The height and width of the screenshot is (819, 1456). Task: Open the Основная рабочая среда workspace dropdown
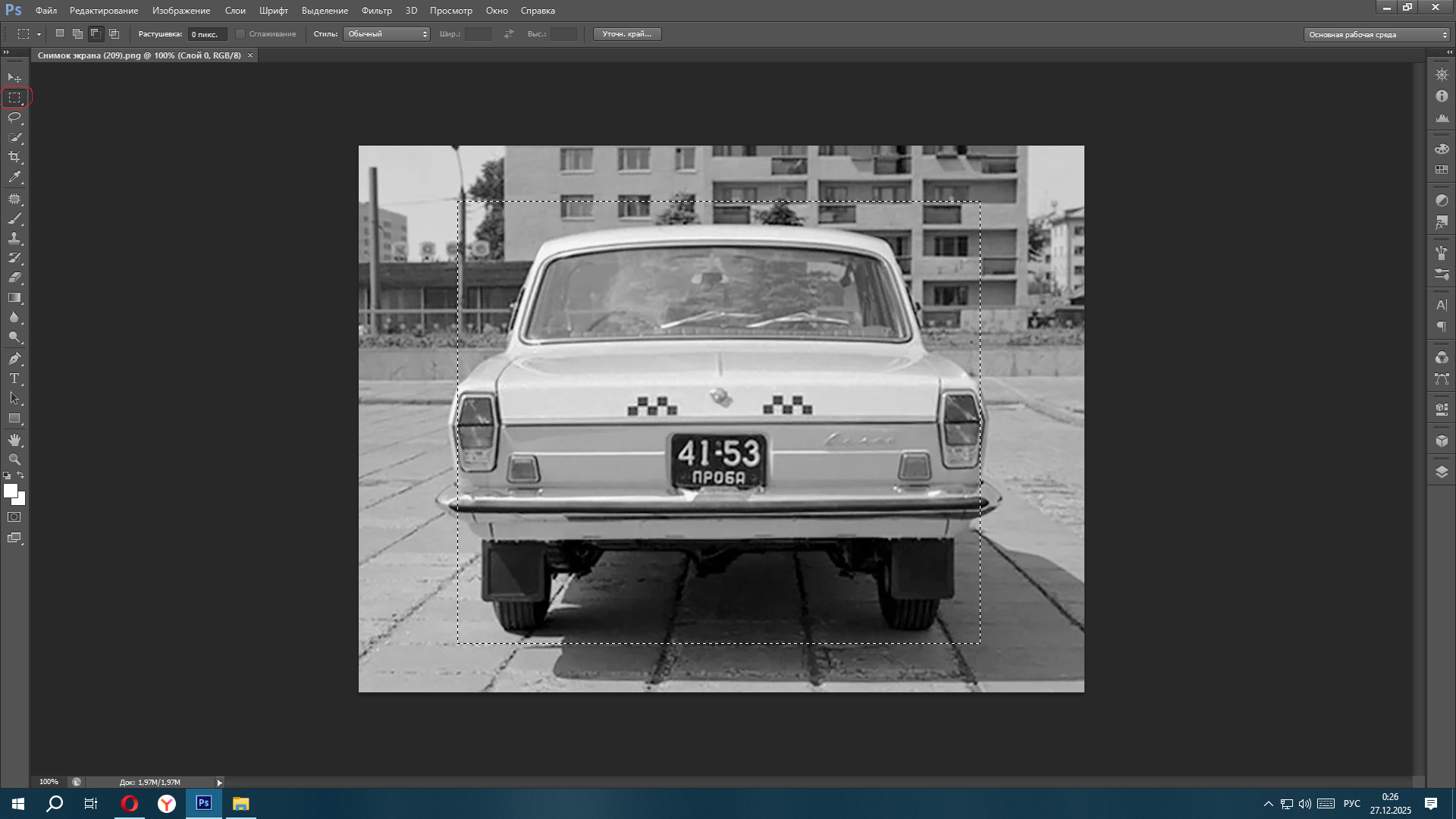click(x=1376, y=35)
